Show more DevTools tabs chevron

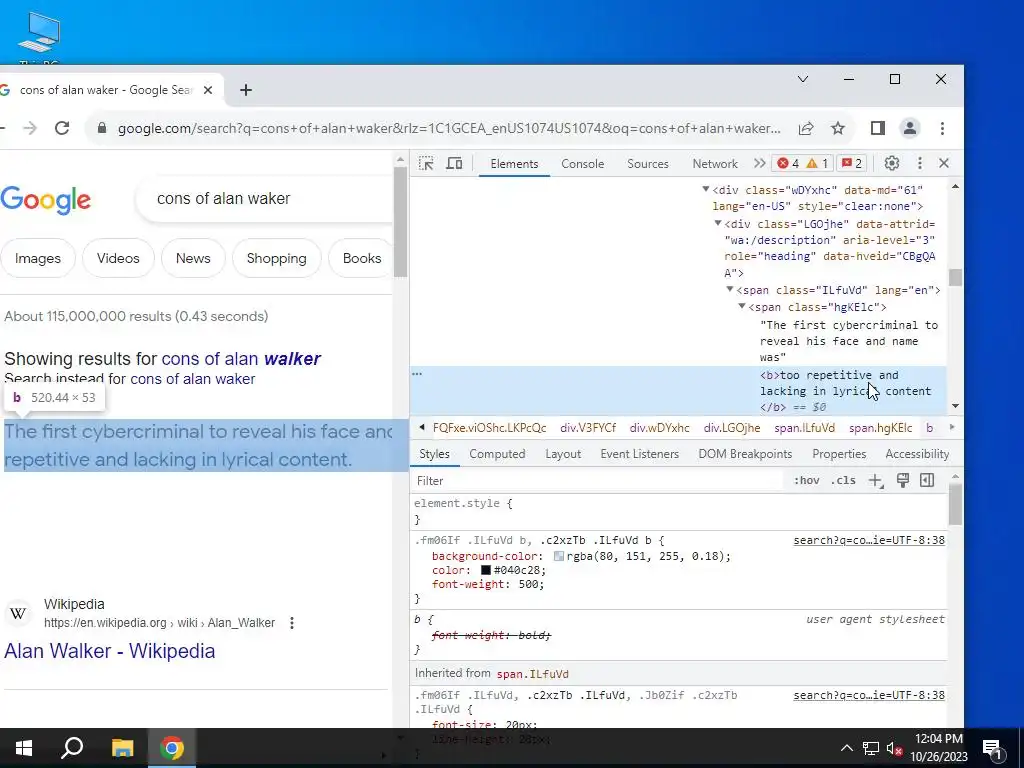(x=759, y=163)
